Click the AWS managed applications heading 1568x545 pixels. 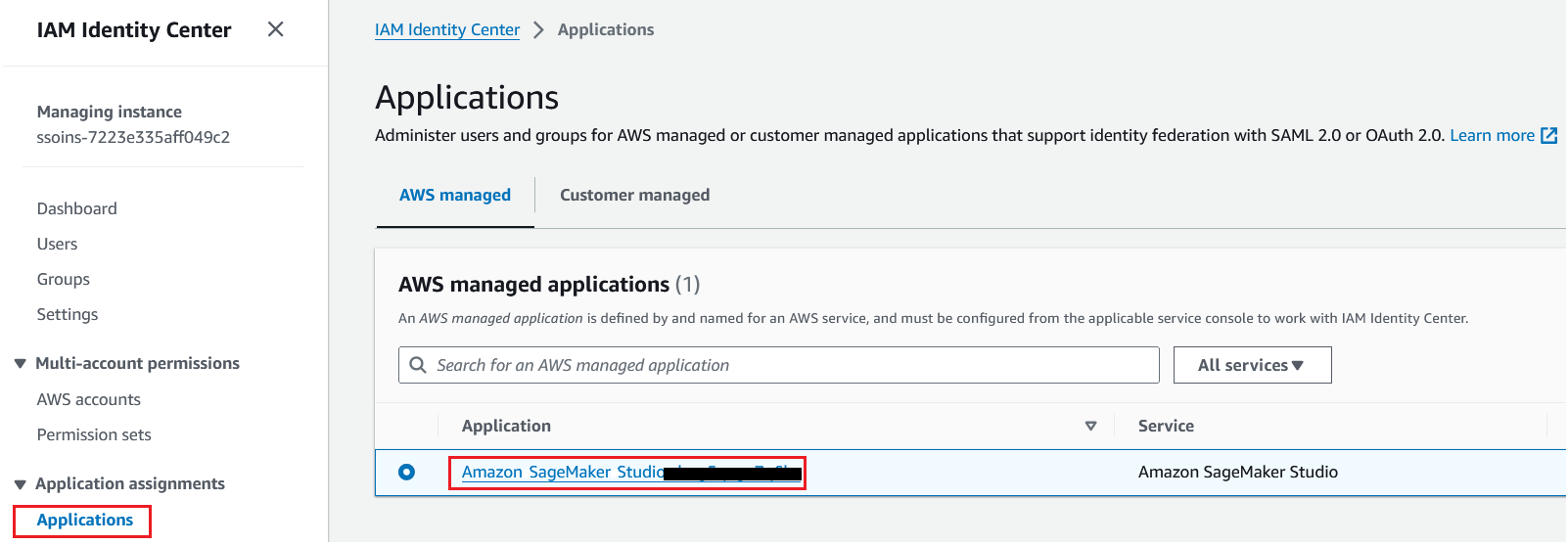533,284
